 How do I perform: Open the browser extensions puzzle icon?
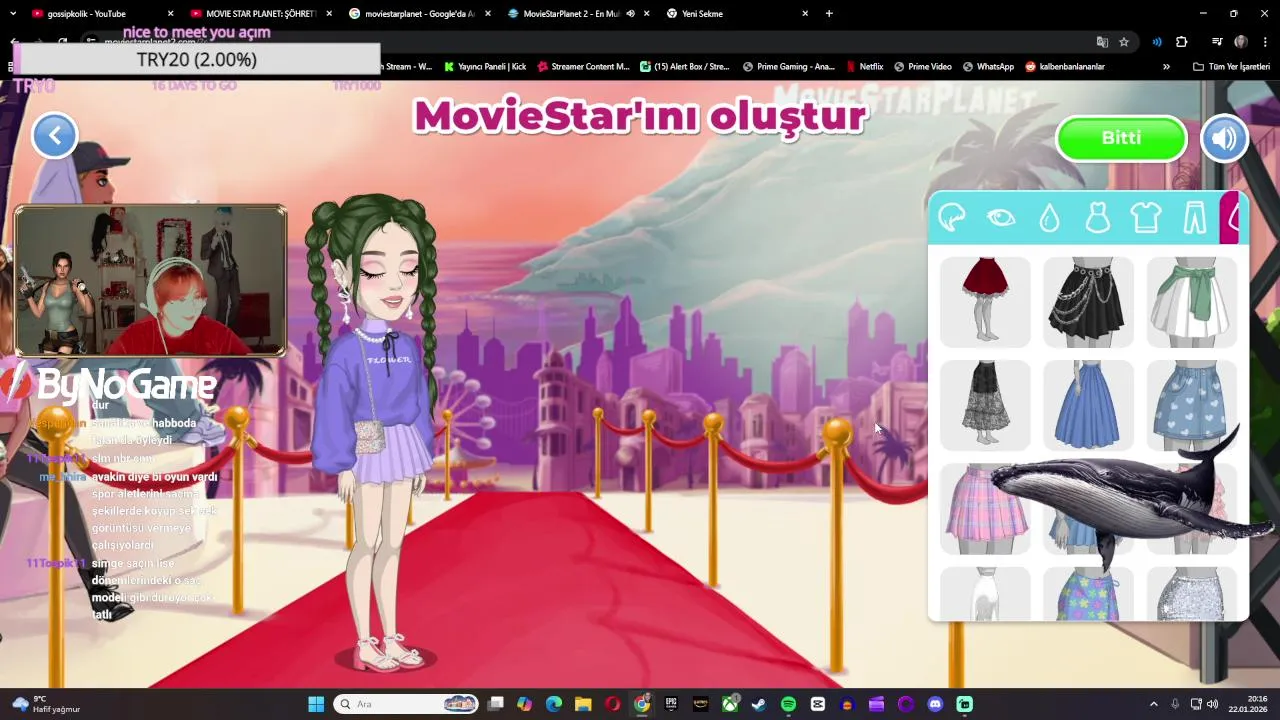tap(1181, 42)
